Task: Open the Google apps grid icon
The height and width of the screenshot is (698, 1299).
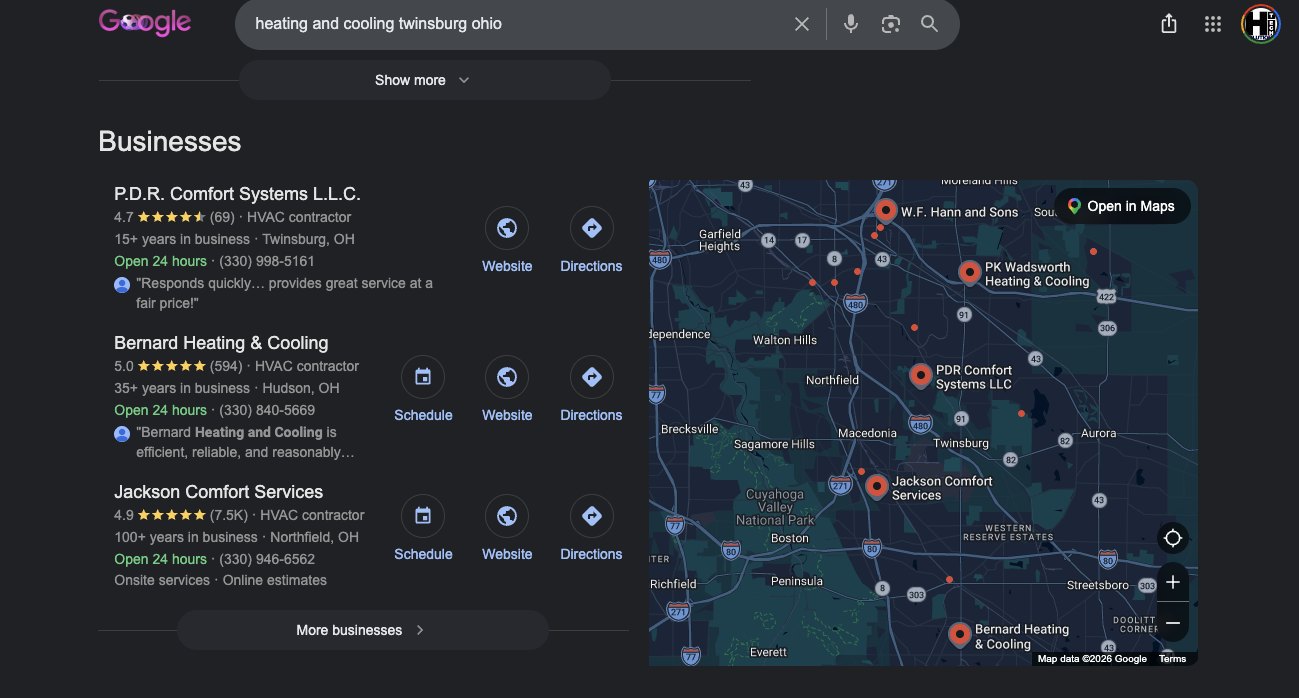Action: point(1213,24)
